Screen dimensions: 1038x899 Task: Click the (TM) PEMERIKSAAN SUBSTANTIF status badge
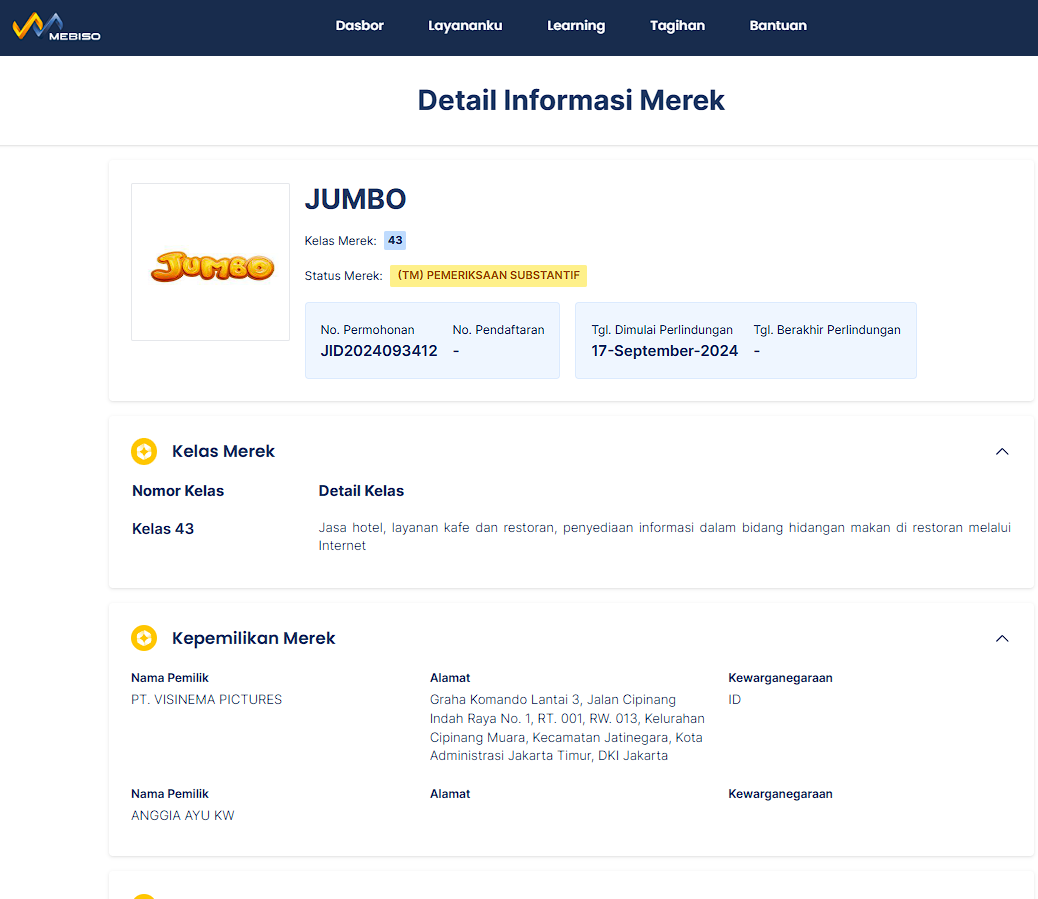489,275
